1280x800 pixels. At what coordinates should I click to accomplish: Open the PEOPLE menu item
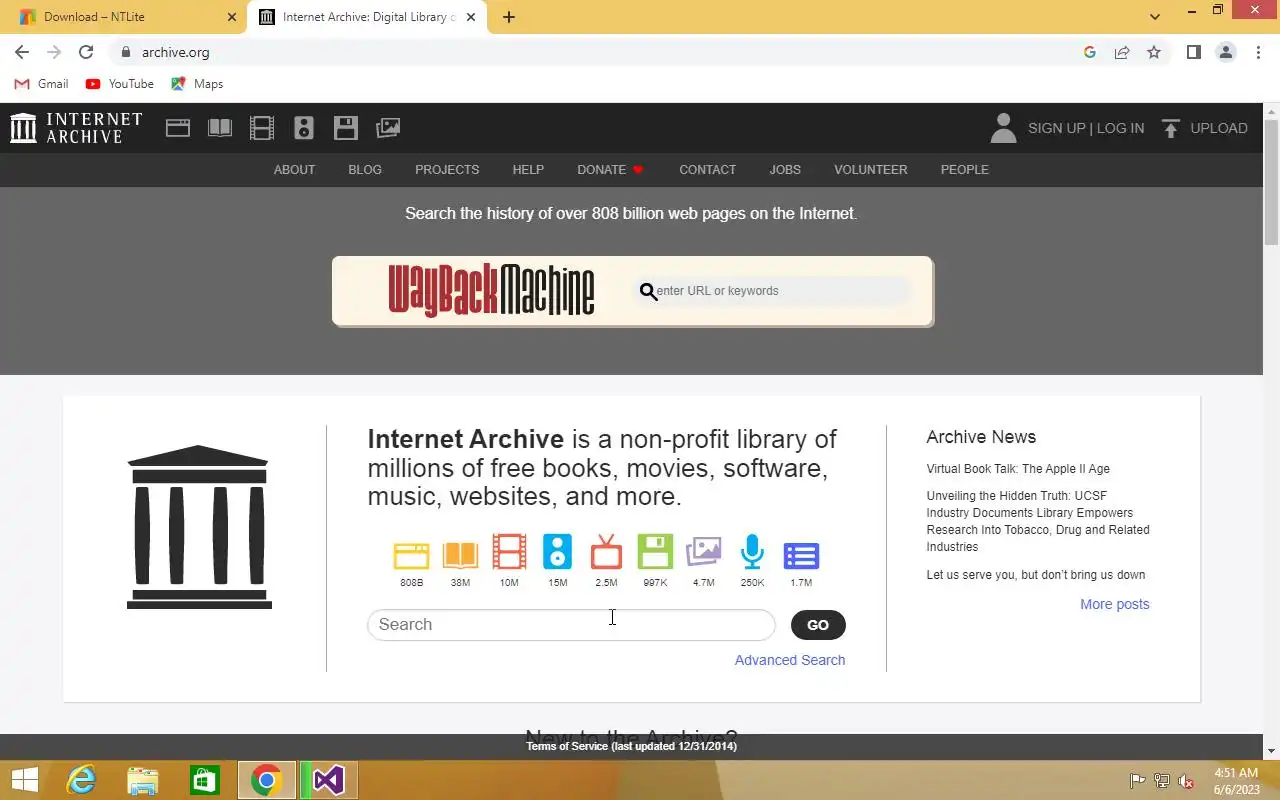(965, 170)
